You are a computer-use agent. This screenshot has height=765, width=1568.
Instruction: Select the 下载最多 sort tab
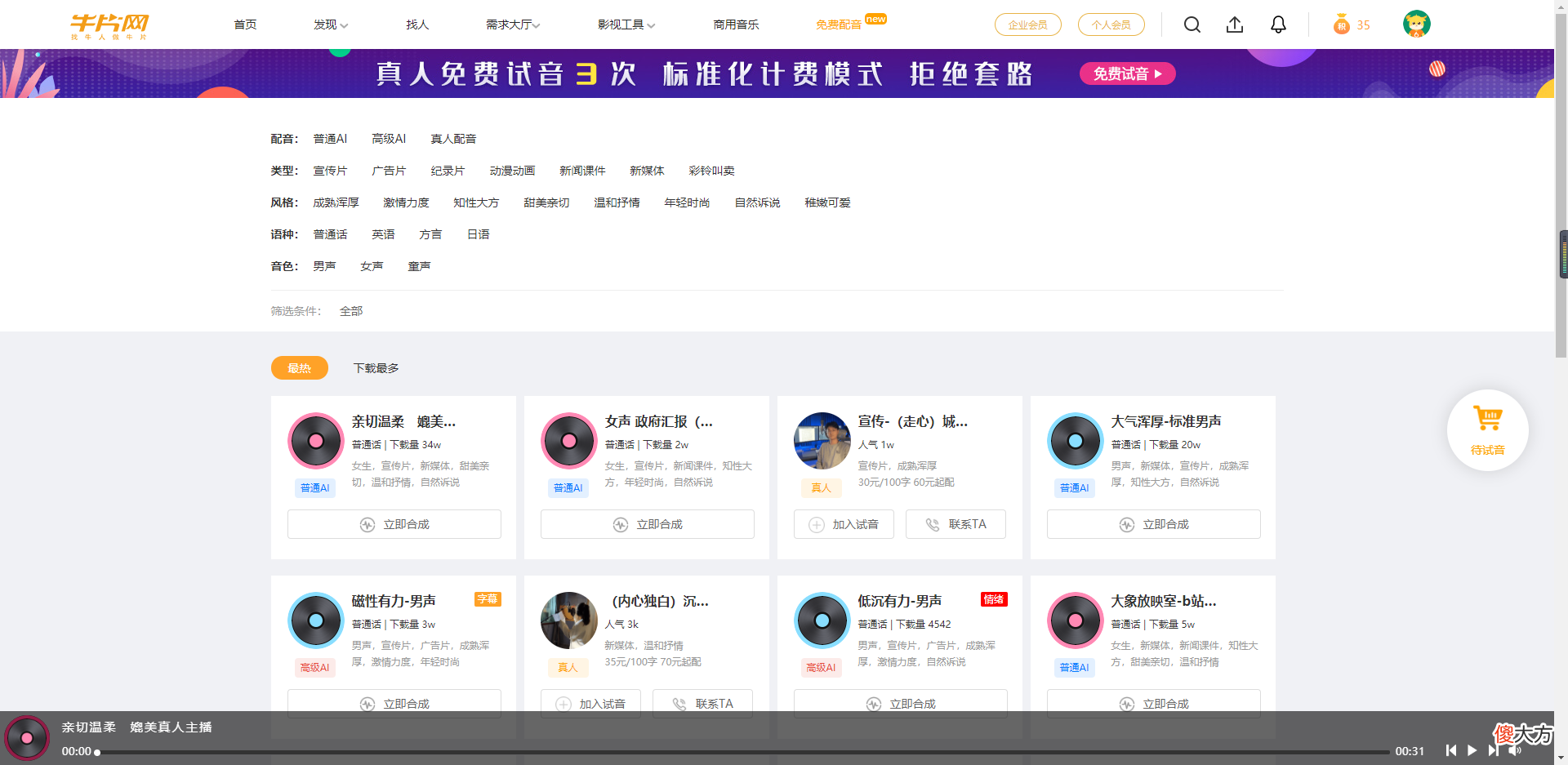376,368
